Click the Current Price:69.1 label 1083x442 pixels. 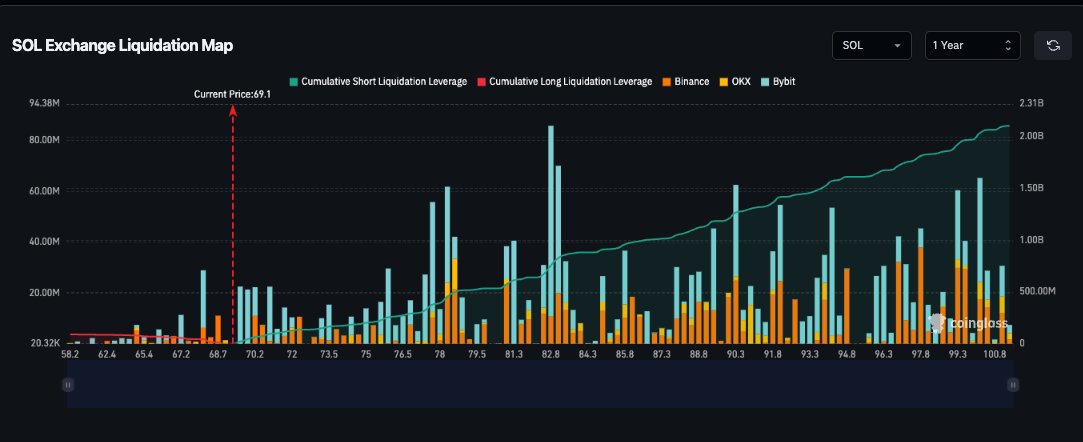pyautogui.click(x=232, y=94)
